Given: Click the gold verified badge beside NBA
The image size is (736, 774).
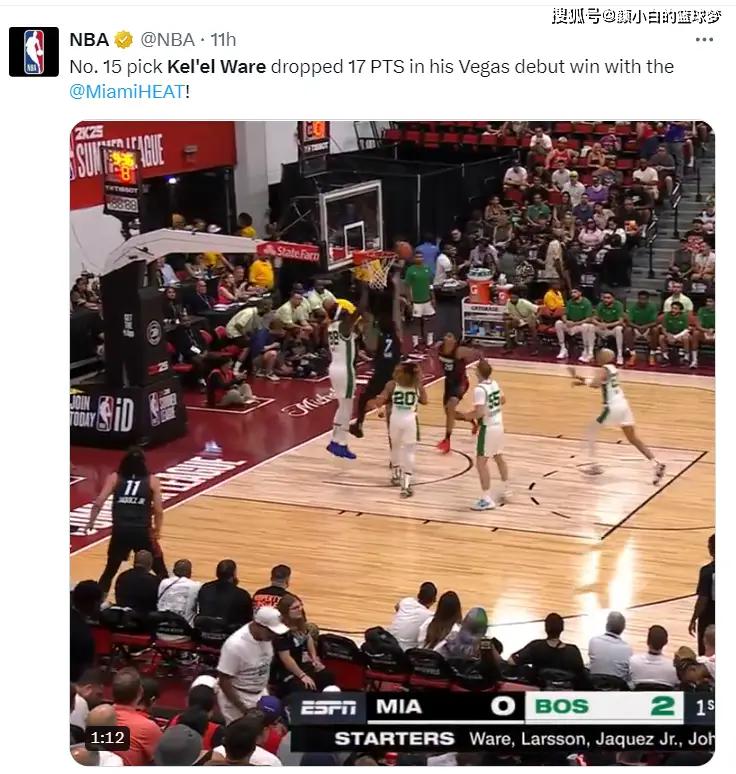Looking at the screenshot, I should (x=123, y=39).
